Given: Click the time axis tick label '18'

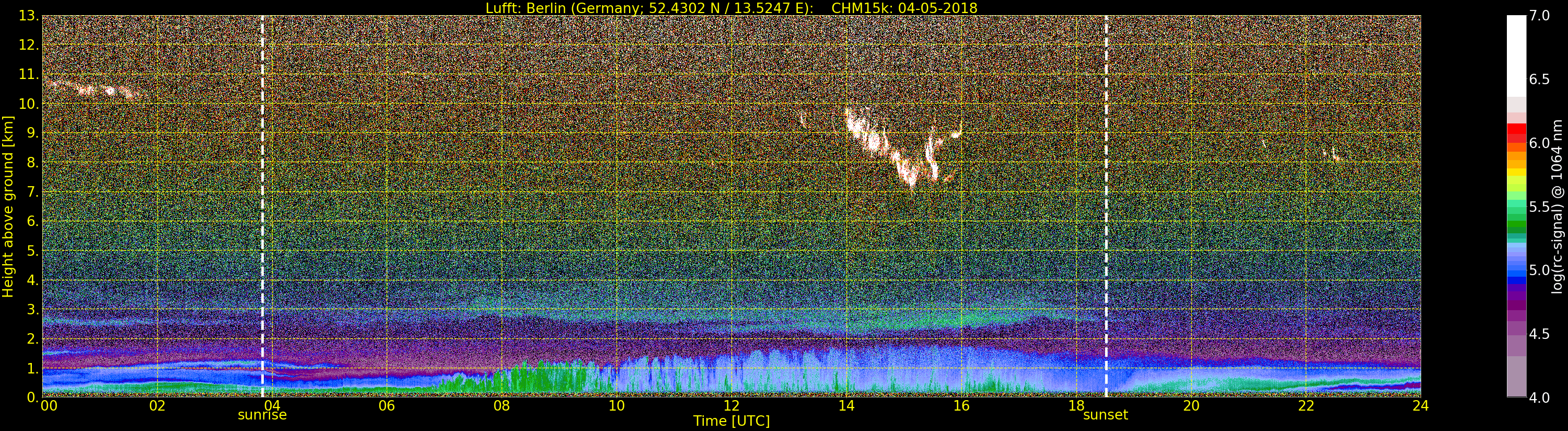Looking at the screenshot, I should pyautogui.click(x=1076, y=406).
